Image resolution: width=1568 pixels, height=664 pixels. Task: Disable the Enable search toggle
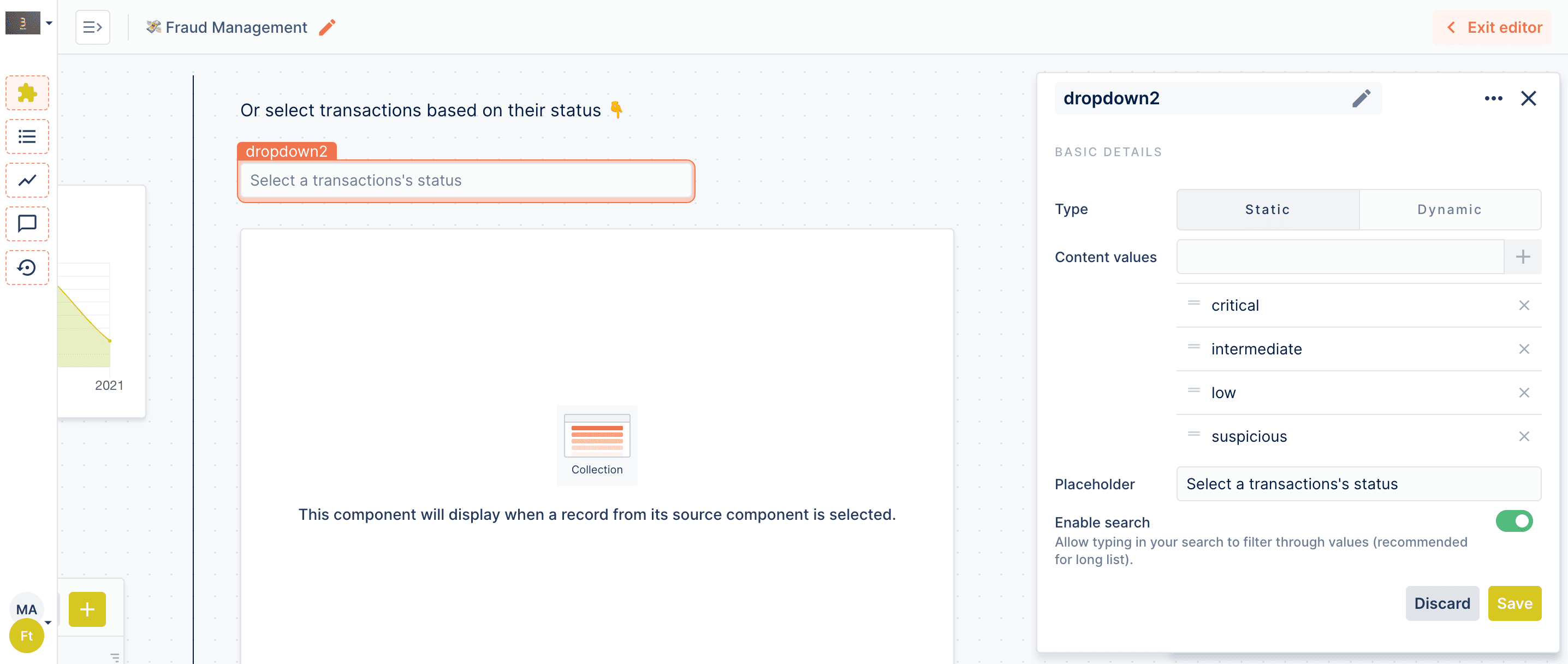[x=1514, y=521]
